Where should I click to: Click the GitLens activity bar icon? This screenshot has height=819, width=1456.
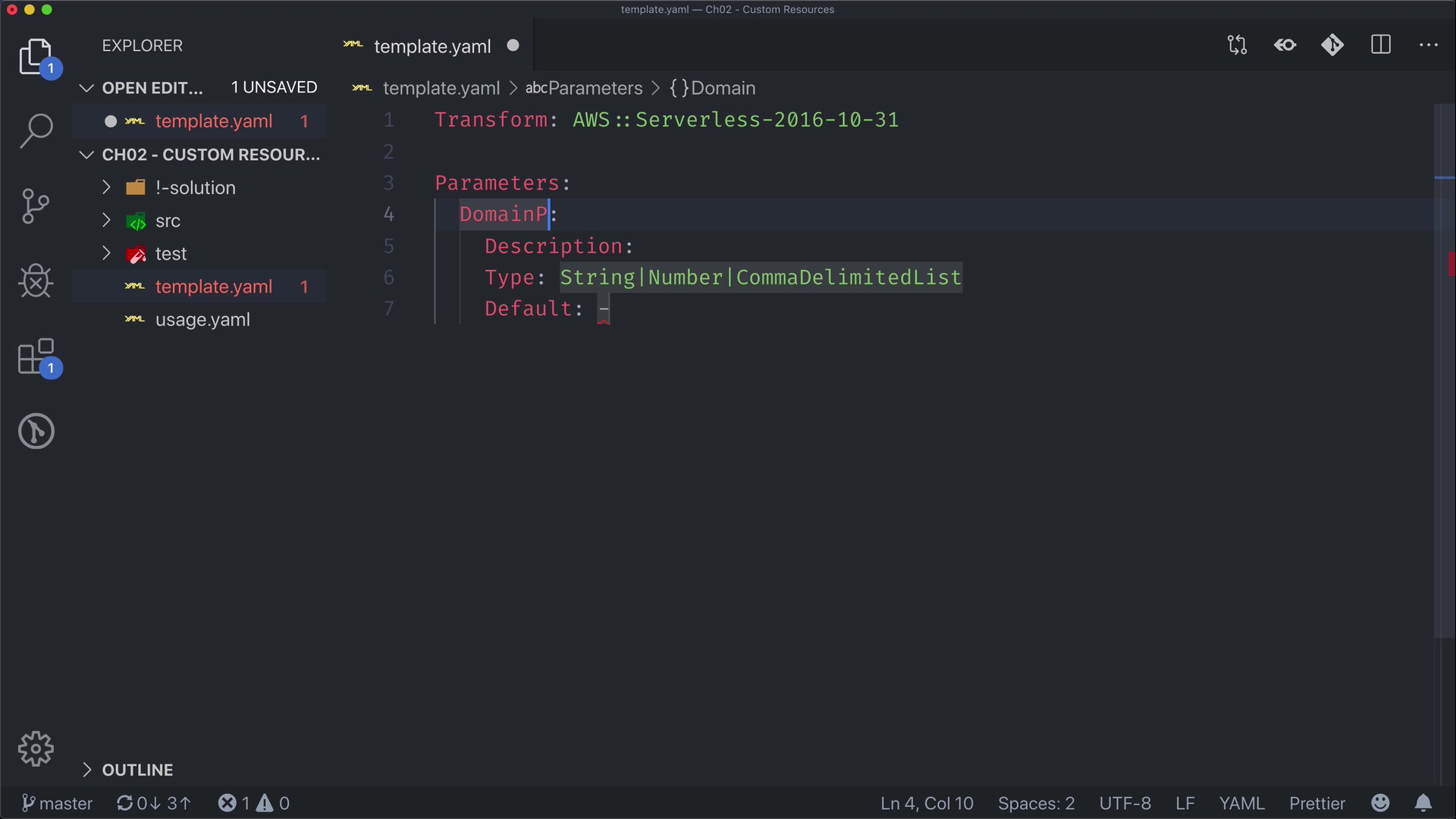(x=36, y=431)
